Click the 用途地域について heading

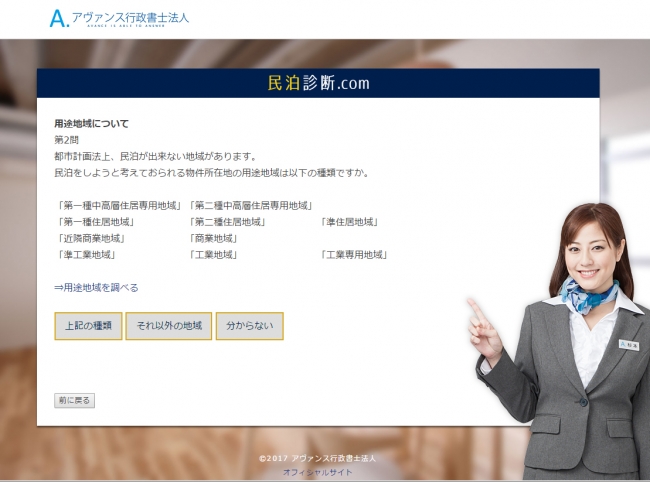(x=91, y=124)
